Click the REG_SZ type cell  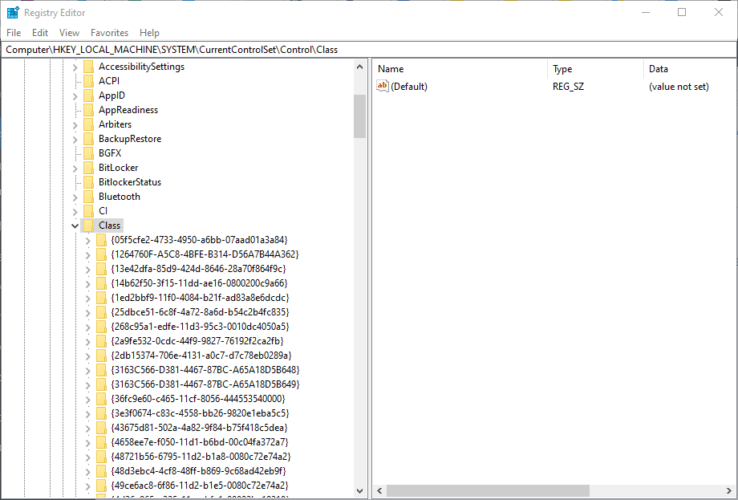(568, 87)
